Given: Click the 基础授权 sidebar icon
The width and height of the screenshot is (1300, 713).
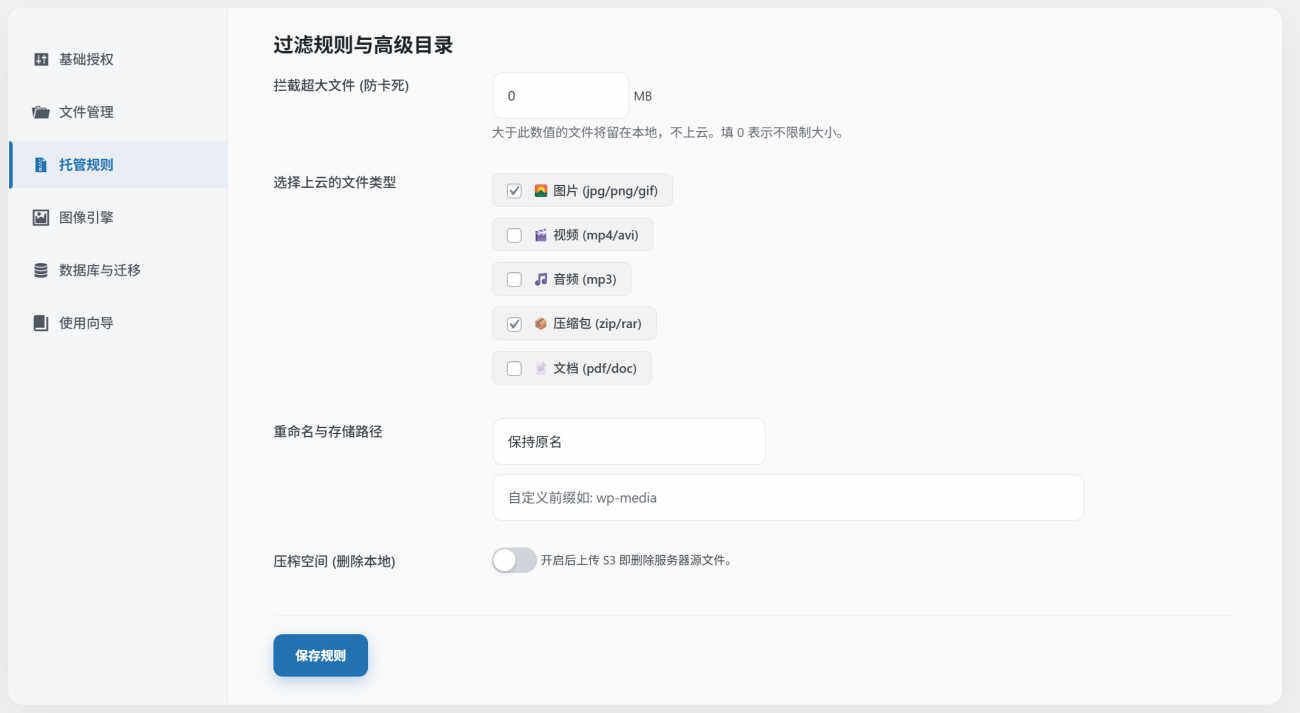Looking at the screenshot, I should tap(41, 59).
